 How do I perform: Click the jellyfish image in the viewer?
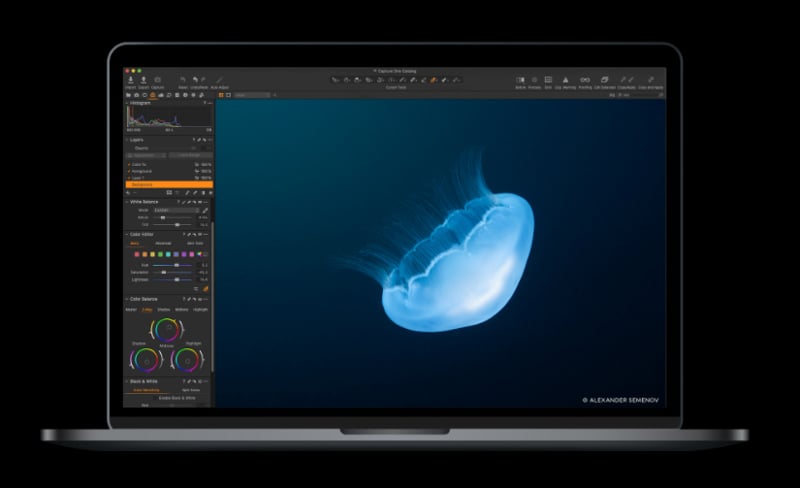coord(441,253)
